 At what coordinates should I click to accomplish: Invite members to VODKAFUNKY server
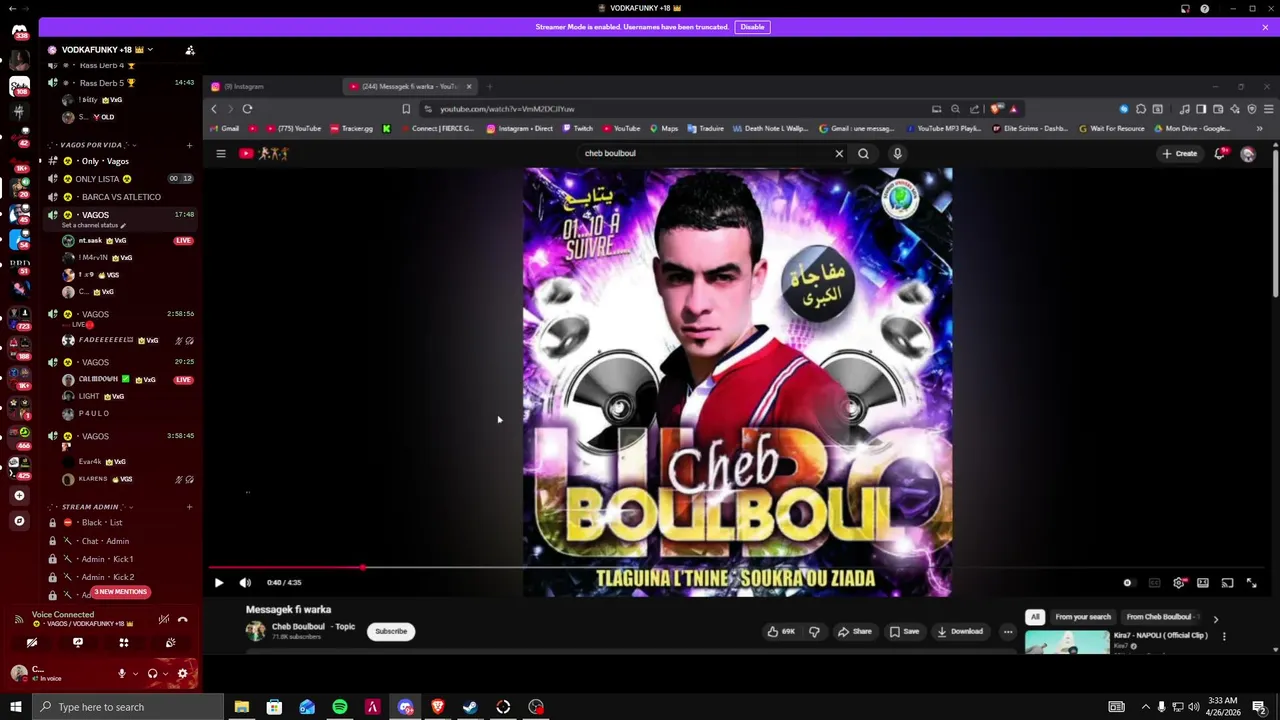coord(190,50)
